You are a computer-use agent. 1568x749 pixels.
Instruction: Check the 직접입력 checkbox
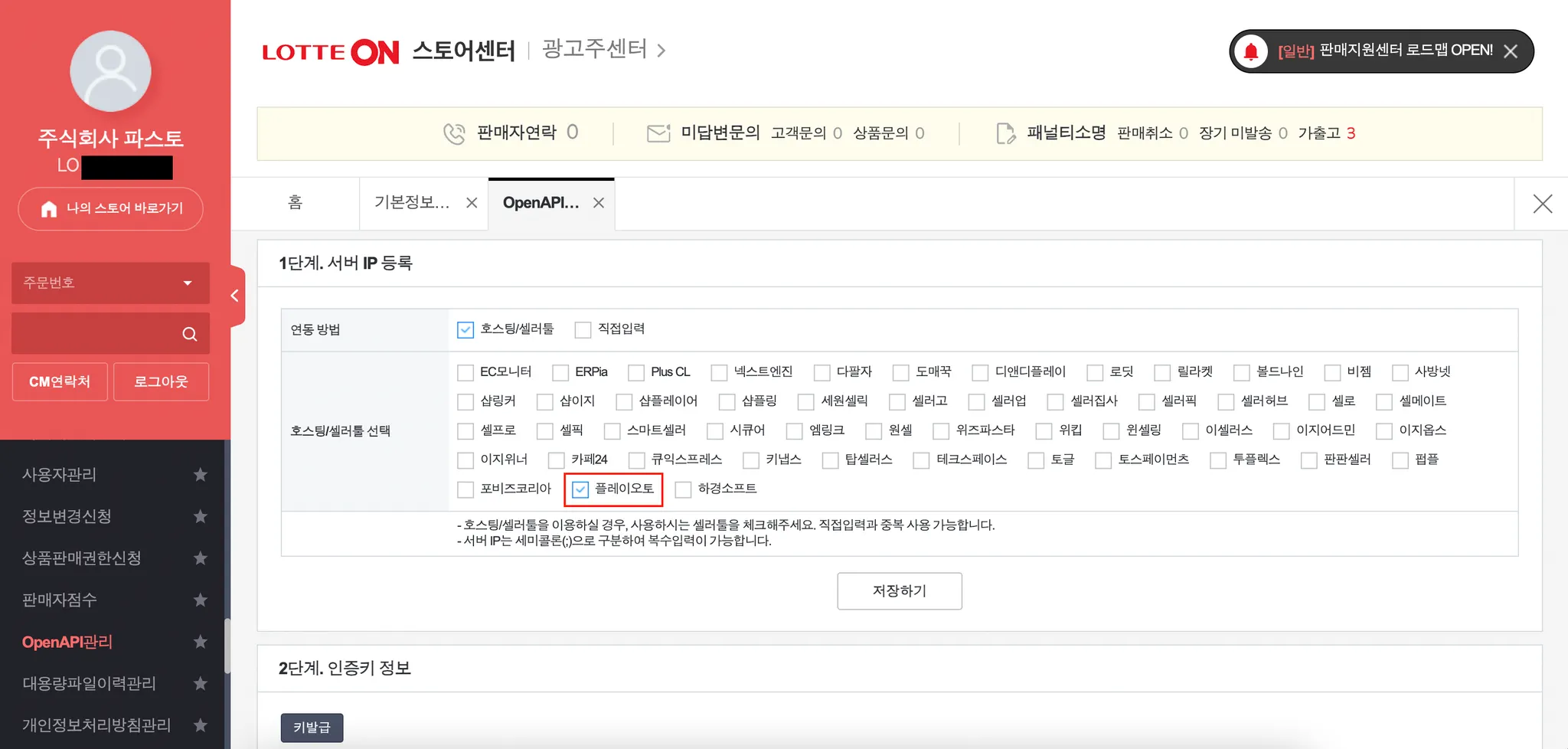[583, 330]
